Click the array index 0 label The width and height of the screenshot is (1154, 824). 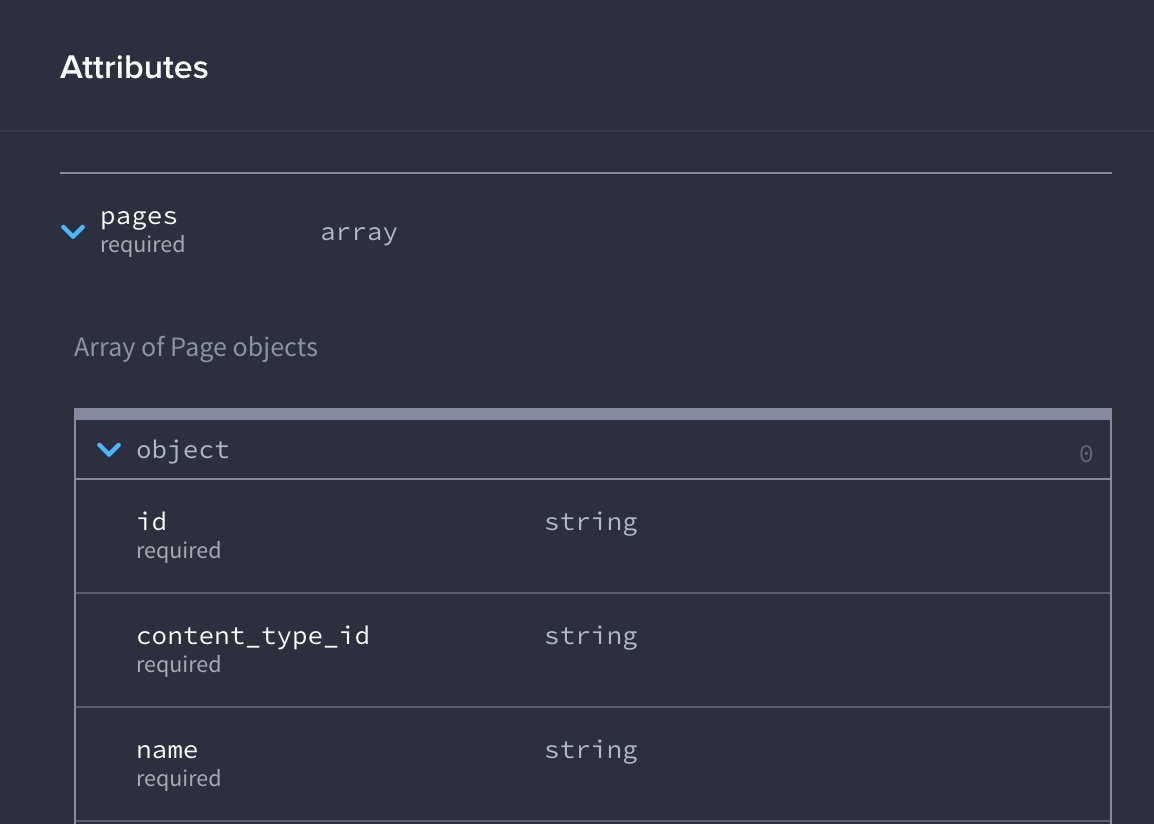(1085, 454)
